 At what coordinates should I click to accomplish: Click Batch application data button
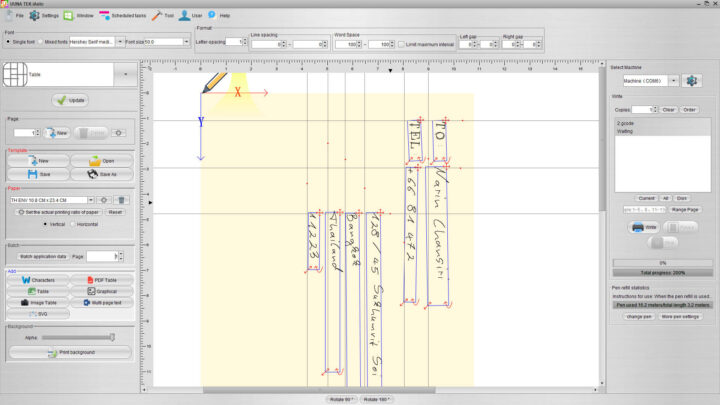tap(43, 256)
